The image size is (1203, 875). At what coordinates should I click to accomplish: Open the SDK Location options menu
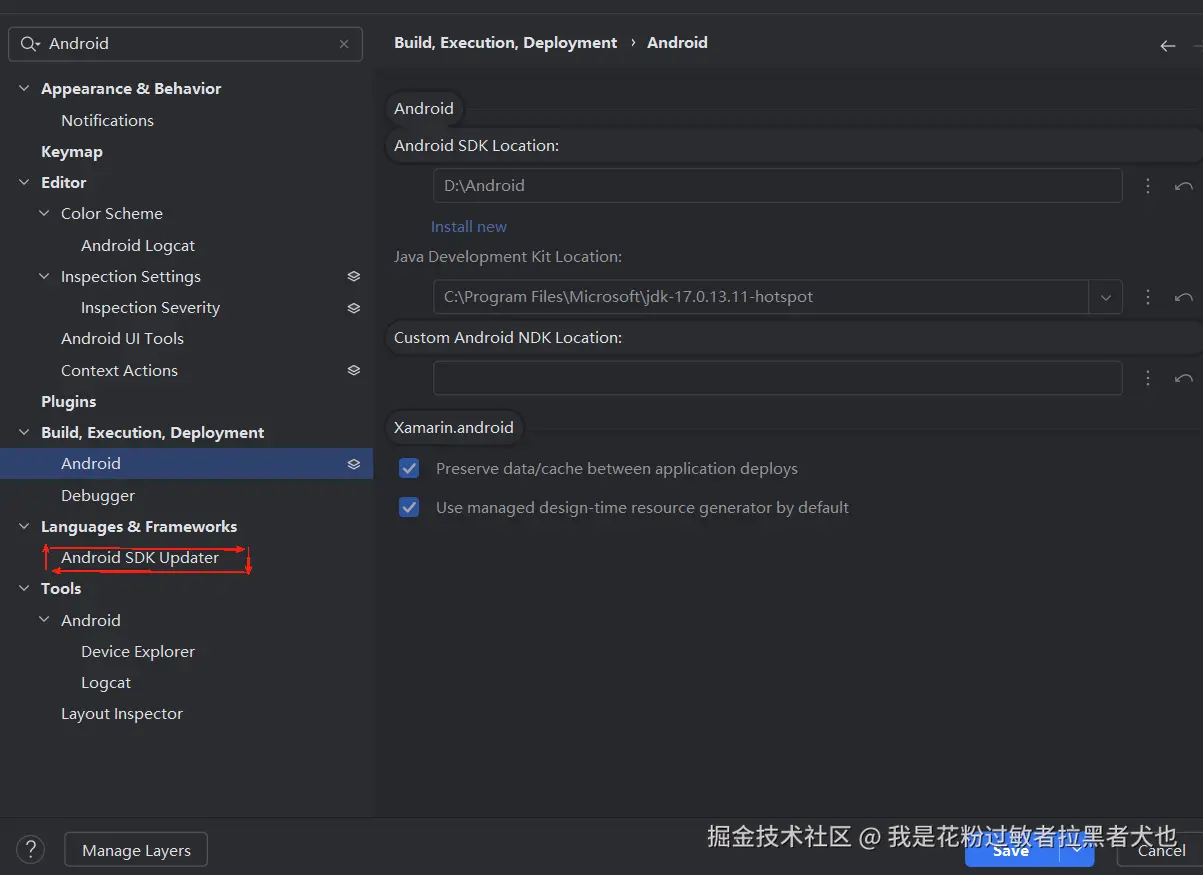pyautogui.click(x=1148, y=186)
